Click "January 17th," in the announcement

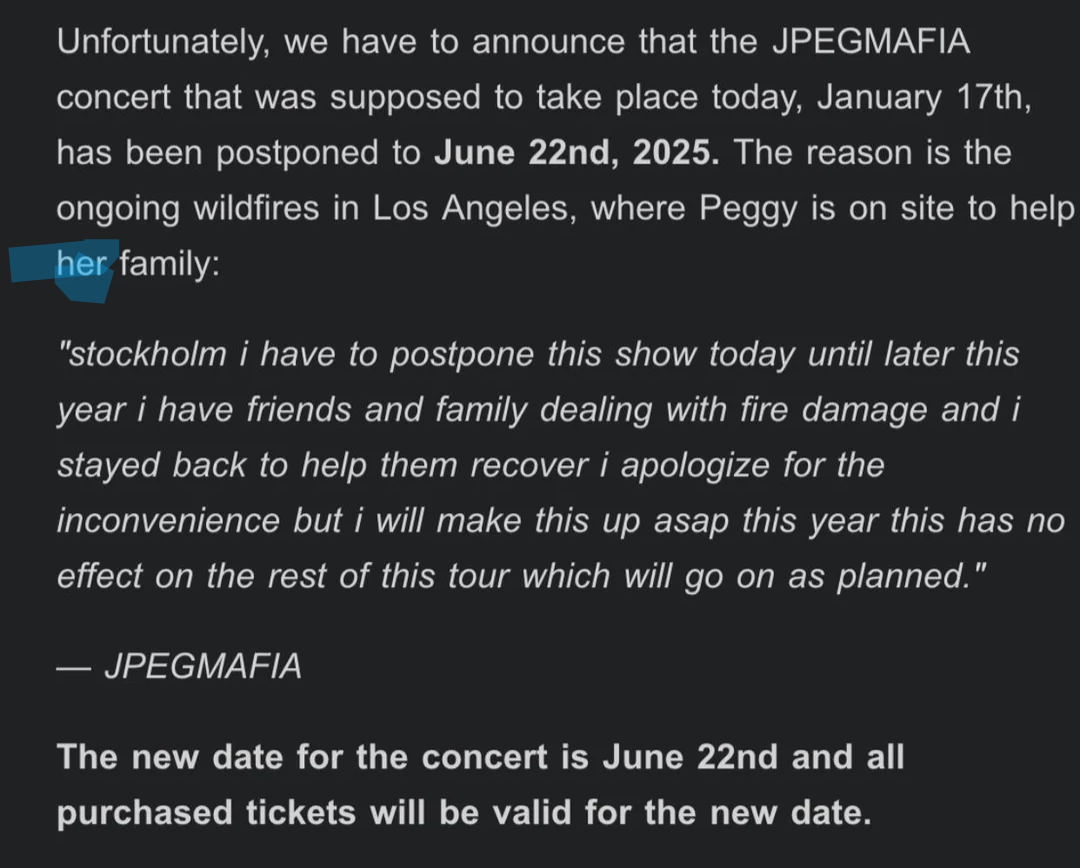(924, 98)
